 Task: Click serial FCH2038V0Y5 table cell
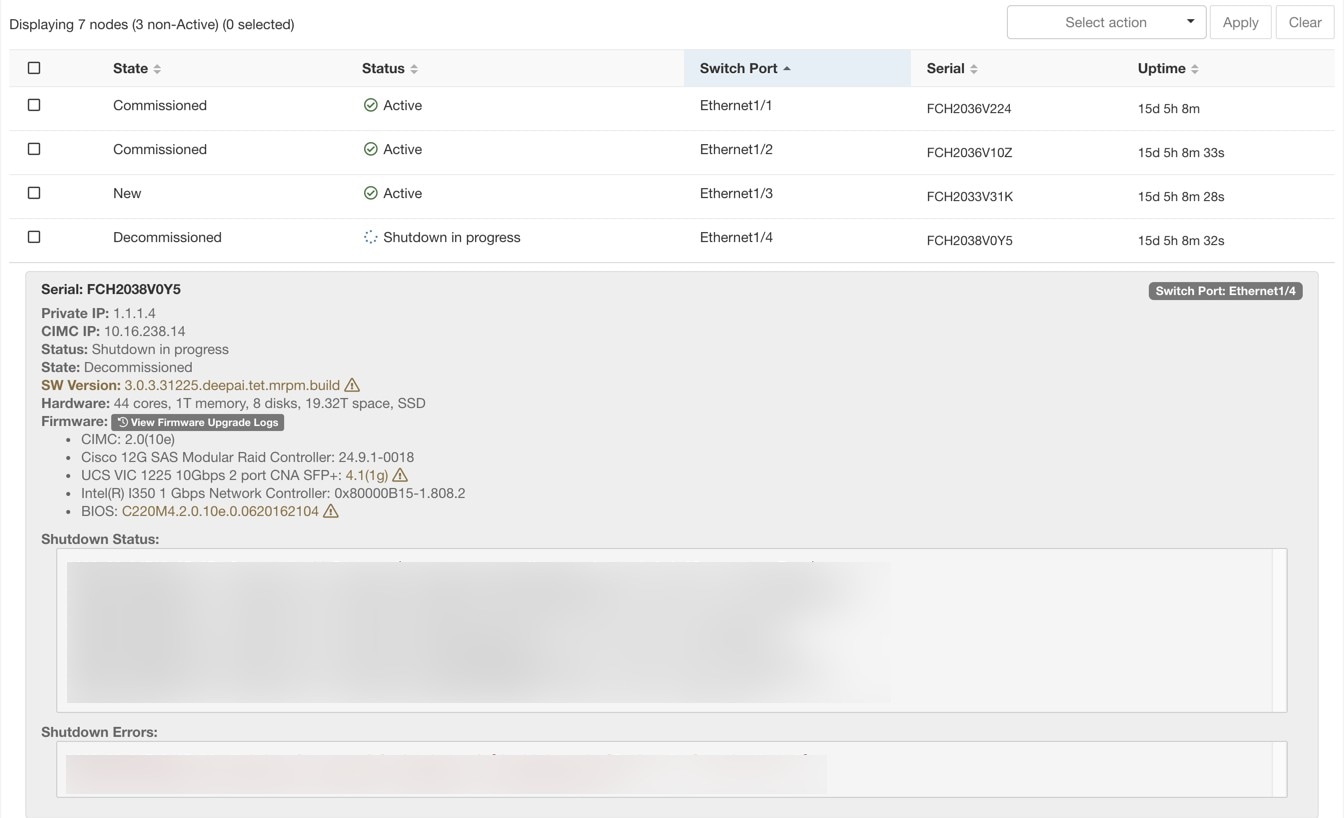point(970,241)
